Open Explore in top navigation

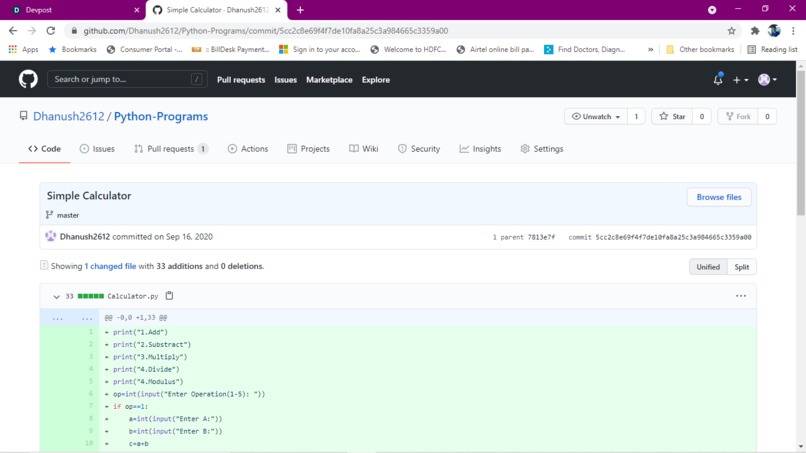tap(375, 80)
